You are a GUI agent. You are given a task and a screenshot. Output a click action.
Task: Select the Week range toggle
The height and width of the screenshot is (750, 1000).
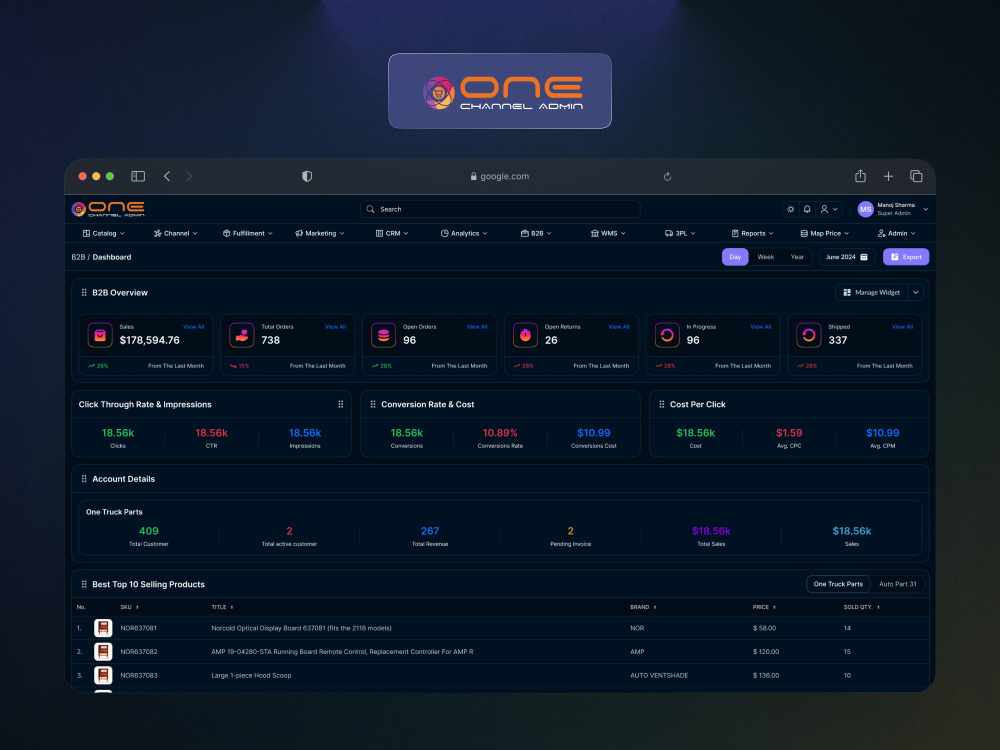(x=765, y=257)
